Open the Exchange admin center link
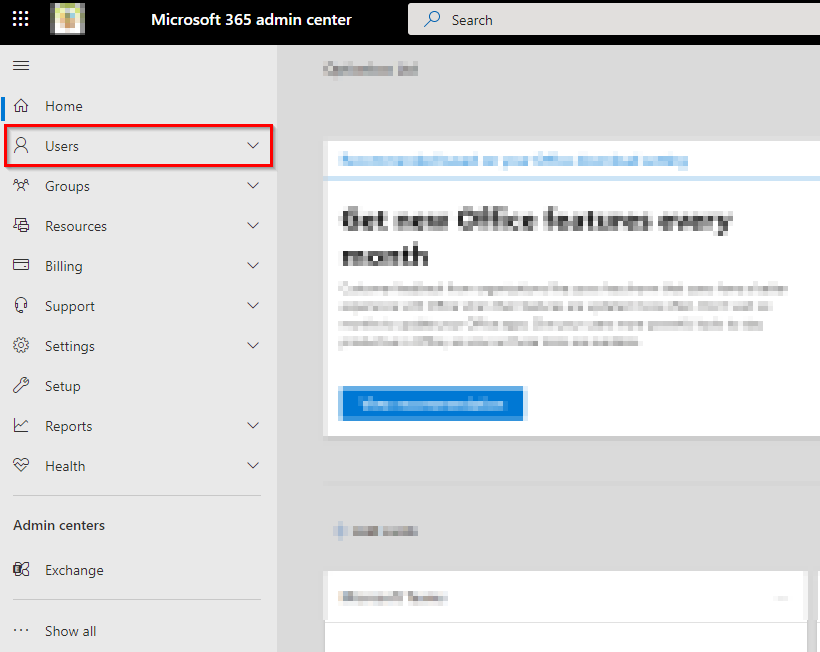The height and width of the screenshot is (652, 820). point(139,570)
